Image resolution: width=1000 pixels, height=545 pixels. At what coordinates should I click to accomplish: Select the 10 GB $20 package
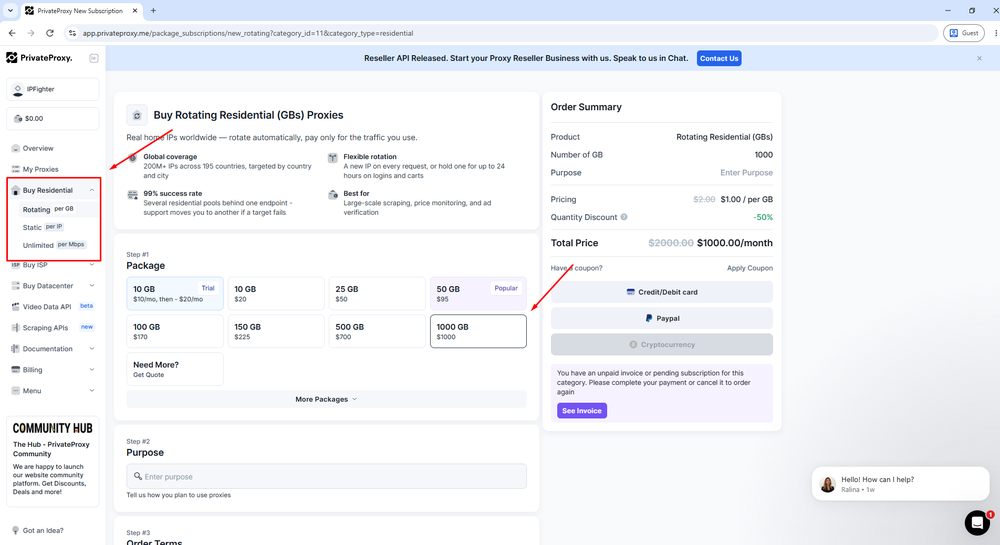[276, 294]
